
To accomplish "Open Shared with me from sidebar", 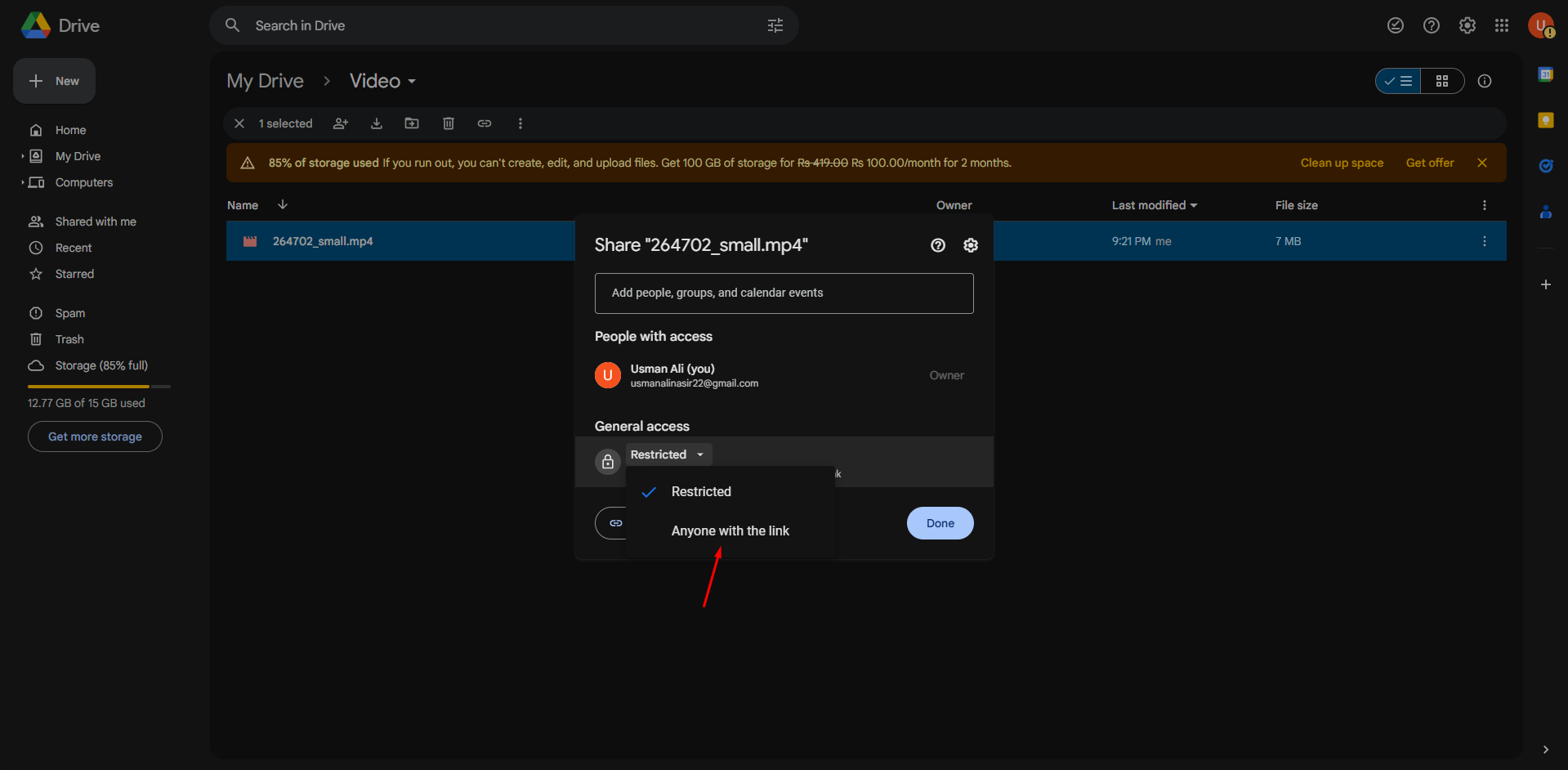I will click(x=94, y=221).
